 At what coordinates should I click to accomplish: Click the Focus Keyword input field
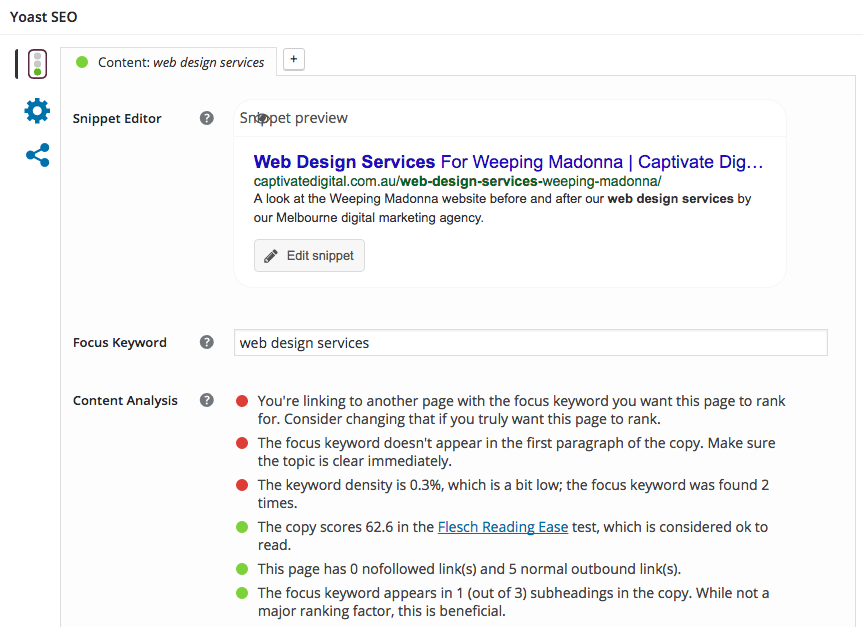[531, 342]
